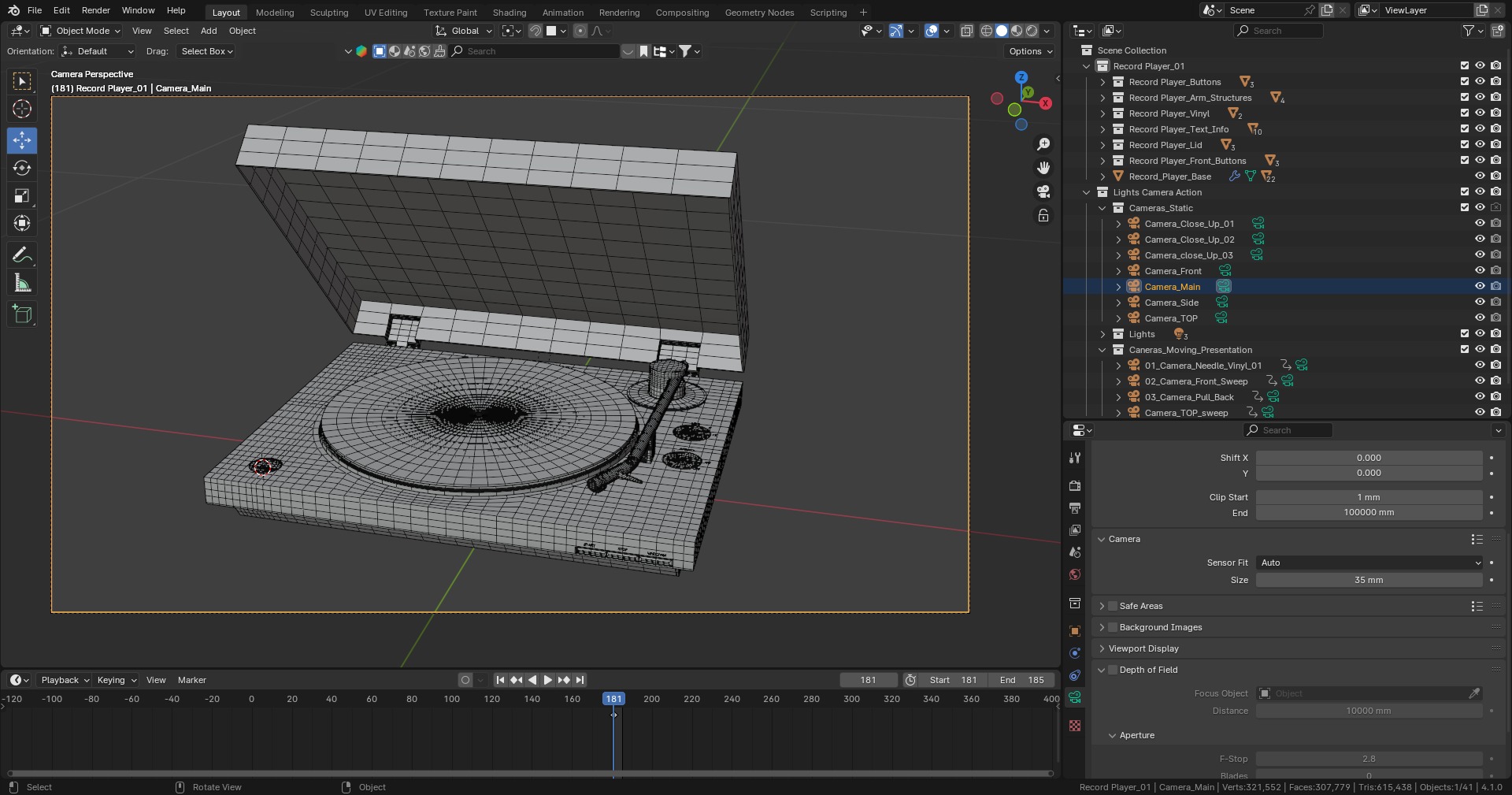Open the World properties tab
The width and height of the screenshot is (1512, 795).
(1075, 574)
